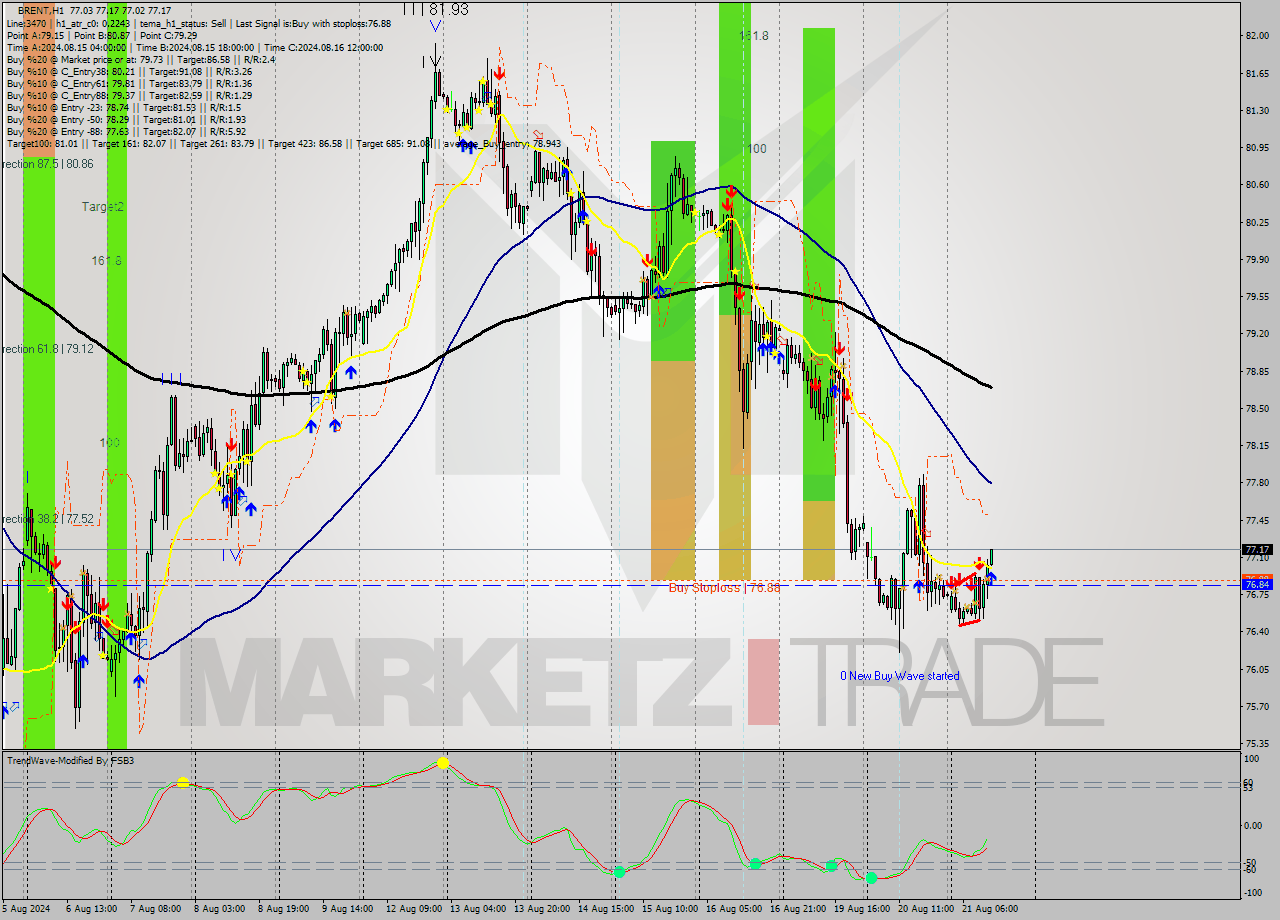Click the 76.40 price axis label

[1257, 632]
